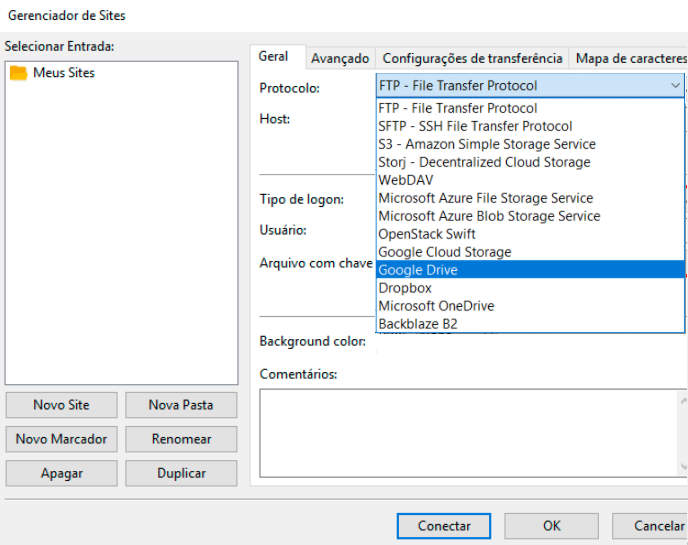Image resolution: width=688 pixels, height=545 pixels.
Task: Collapse the Protocolo dropdown arrow
Action: [x=675, y=86]
